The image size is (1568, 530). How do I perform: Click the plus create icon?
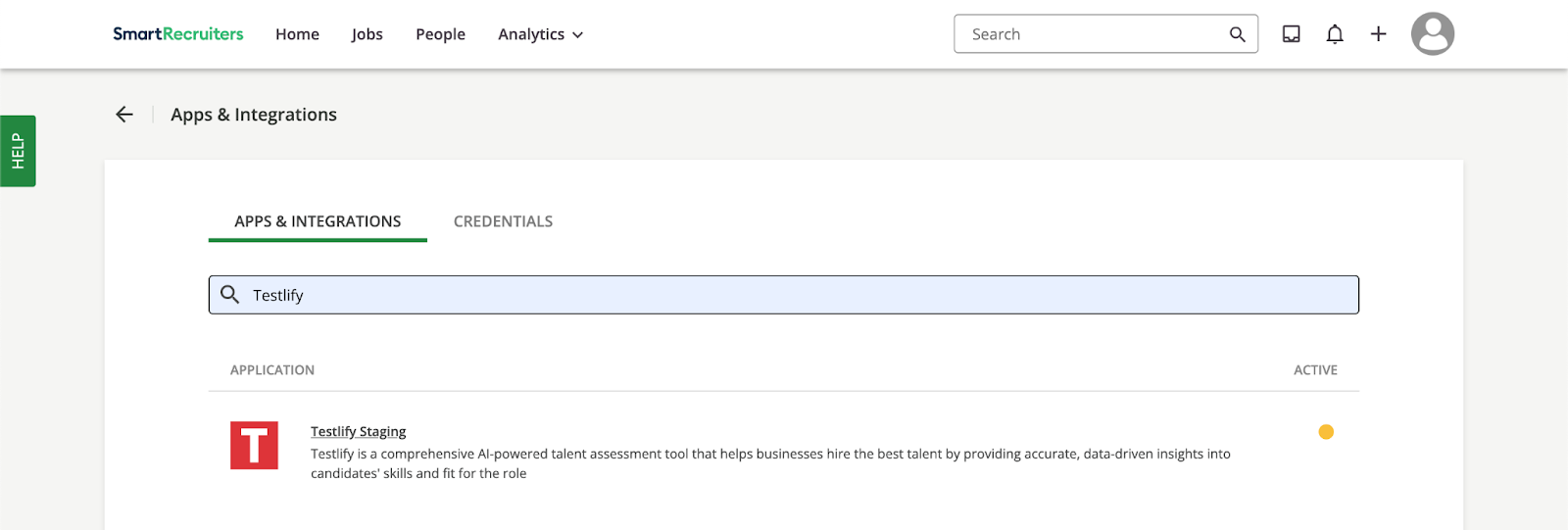coord(1378,34)
